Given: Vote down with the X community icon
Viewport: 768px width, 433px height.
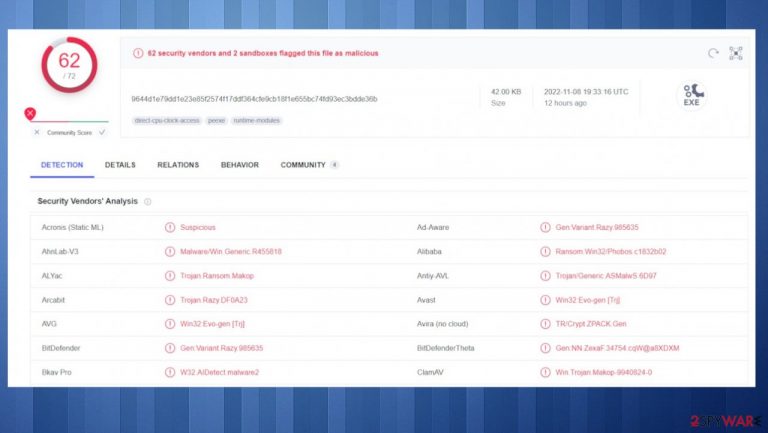Looking at the screenshot, I should click(37, 132).
